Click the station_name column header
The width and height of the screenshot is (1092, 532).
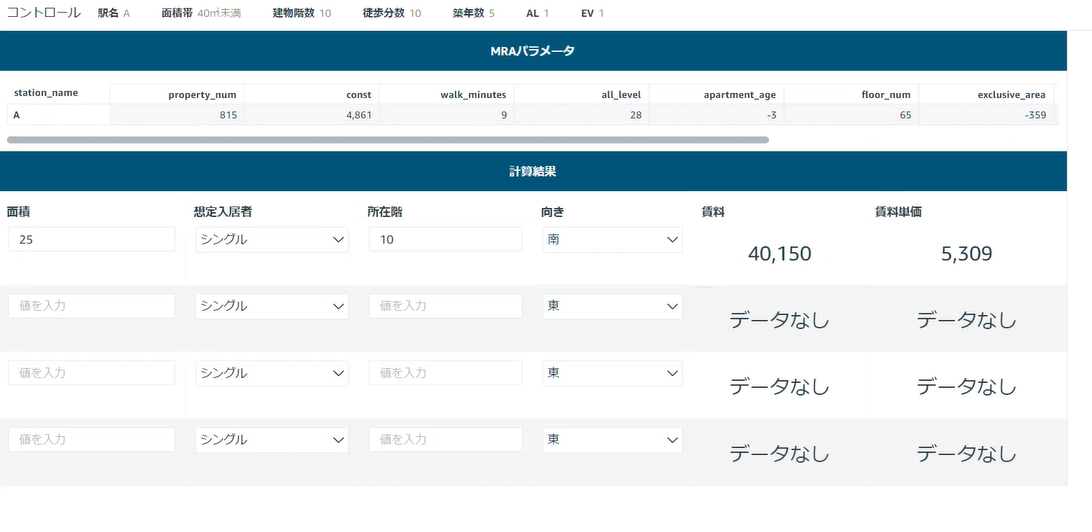(46, 93)
